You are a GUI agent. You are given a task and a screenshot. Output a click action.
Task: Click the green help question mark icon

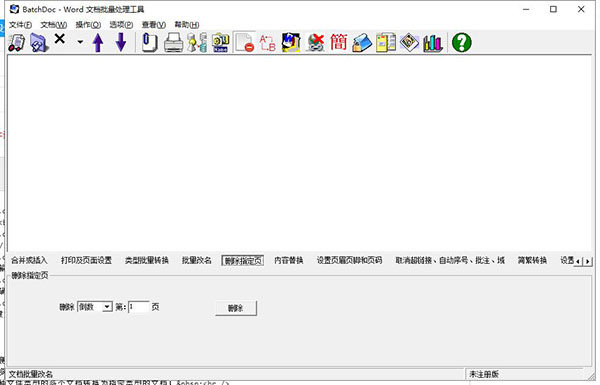point(461,42)
